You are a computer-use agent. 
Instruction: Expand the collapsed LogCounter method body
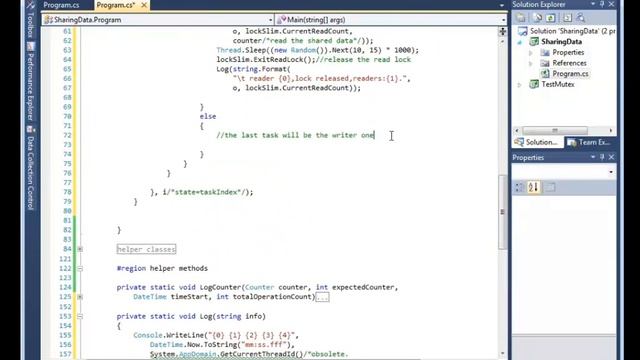point(80,297)
